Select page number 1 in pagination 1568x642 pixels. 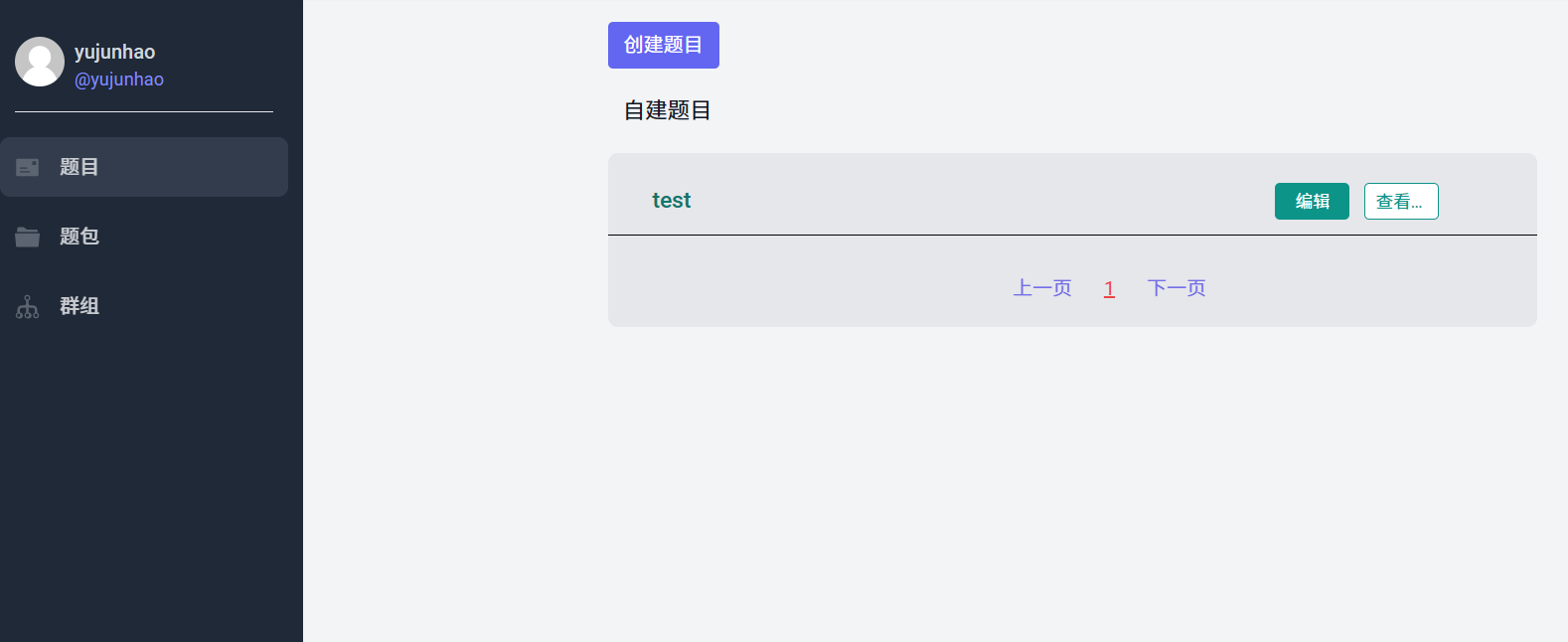pyautogui.click(x=1109, y=289)
